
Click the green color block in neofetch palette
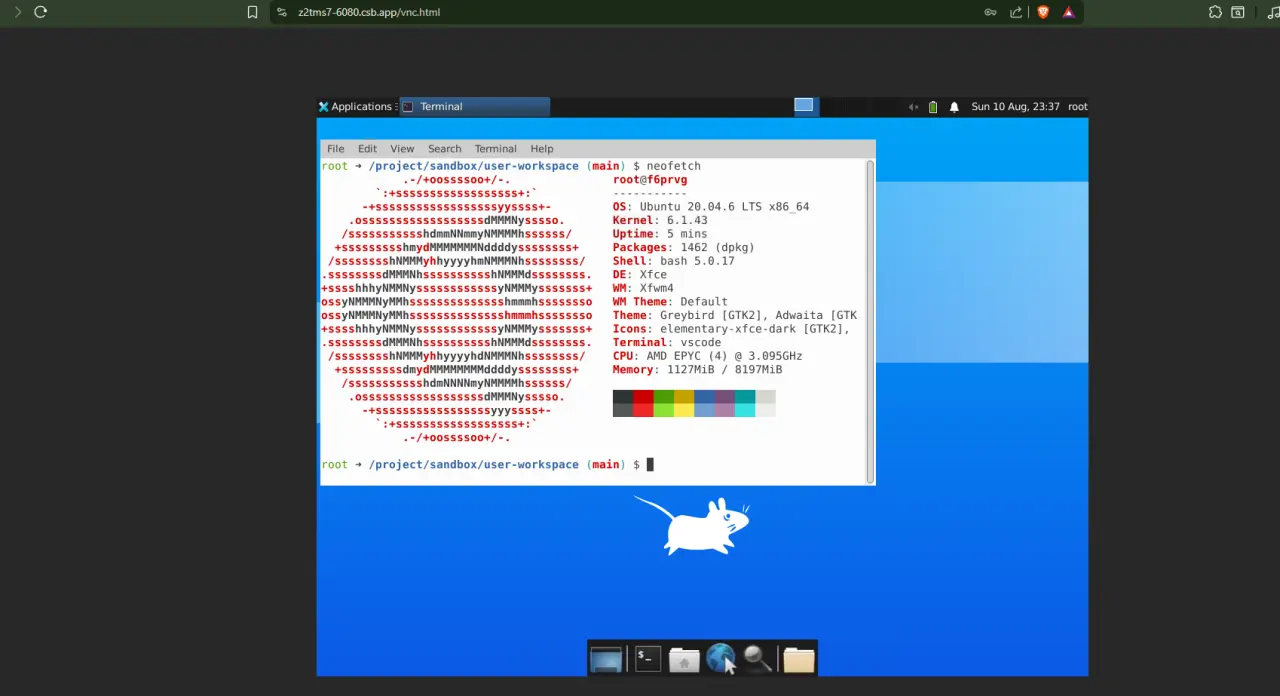click(x=663, y=404)
